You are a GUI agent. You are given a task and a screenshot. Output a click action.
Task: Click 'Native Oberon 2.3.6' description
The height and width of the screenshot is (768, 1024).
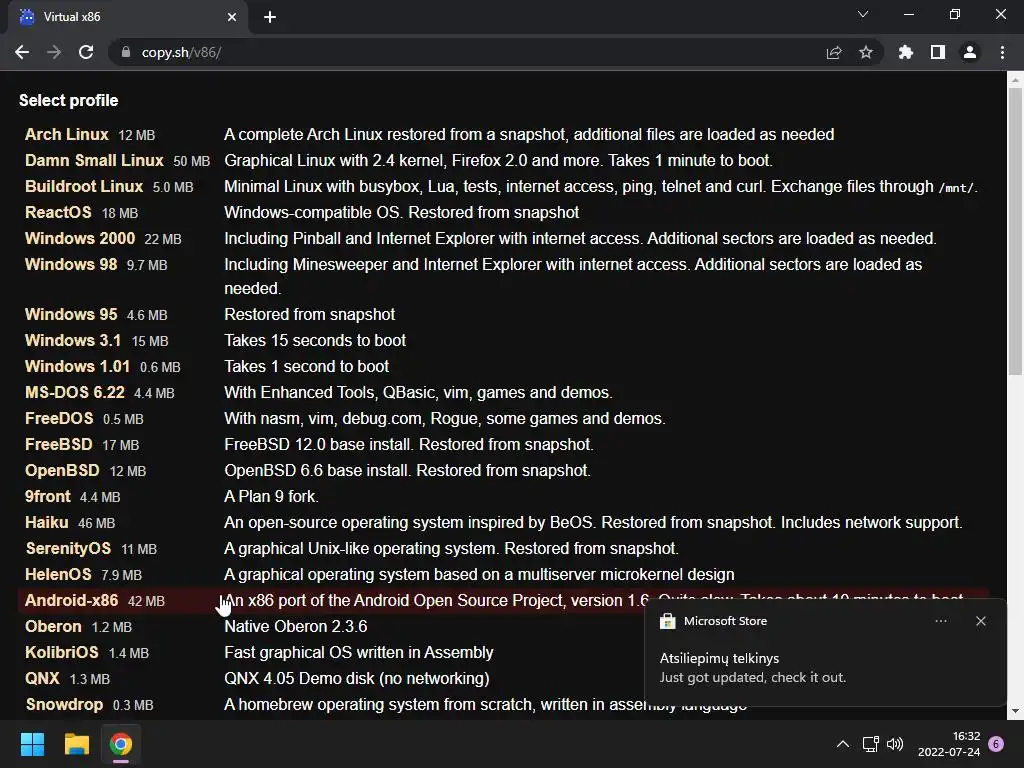tap(295, 626)
